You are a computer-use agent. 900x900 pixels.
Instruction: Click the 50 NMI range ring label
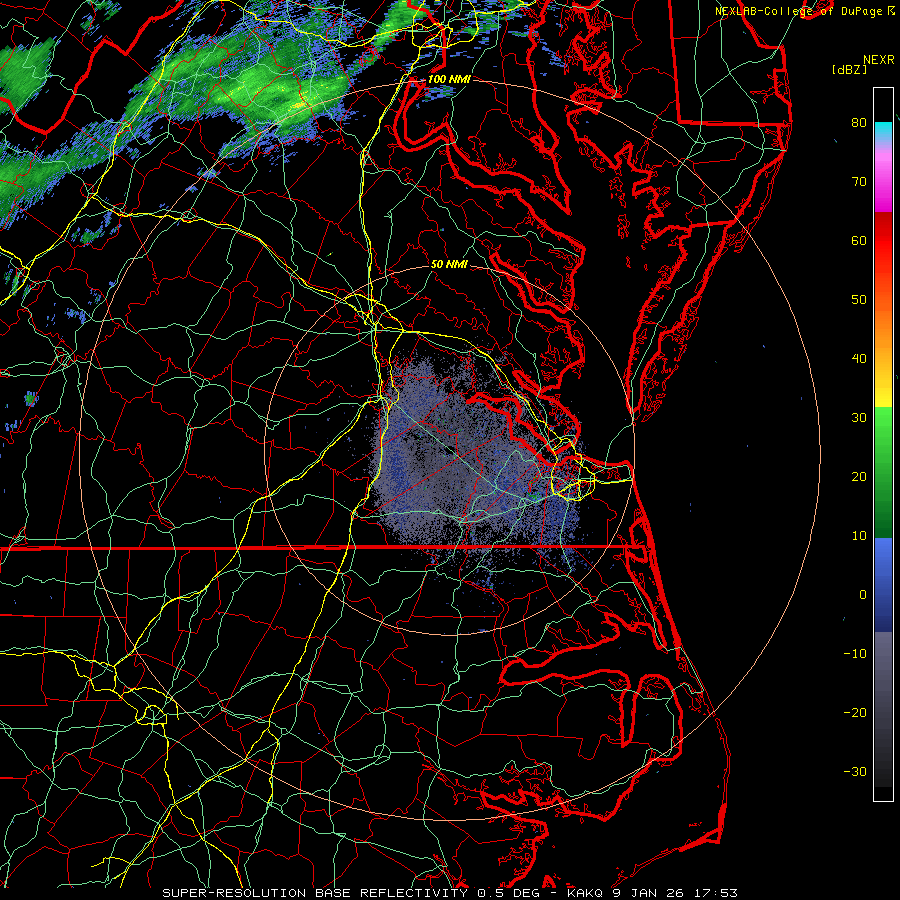[449, 264]
